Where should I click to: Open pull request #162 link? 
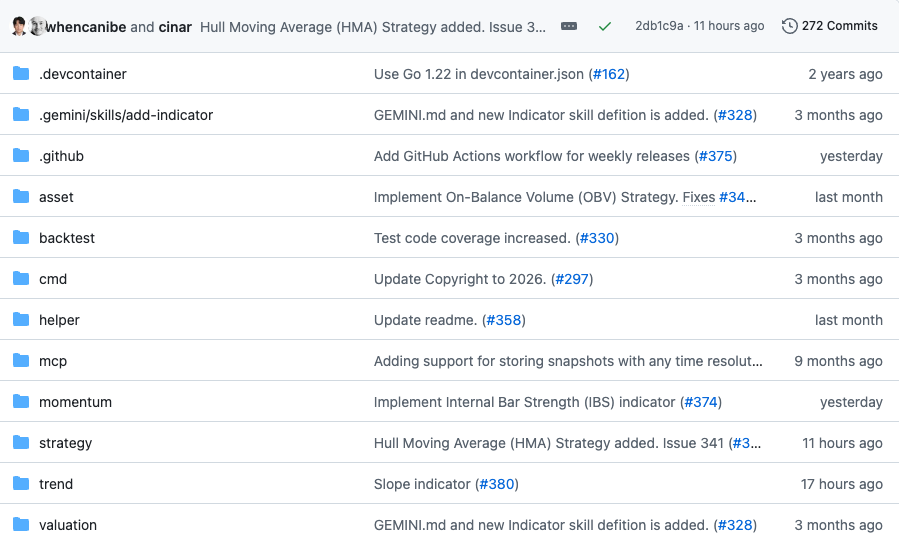pos(609,74)
